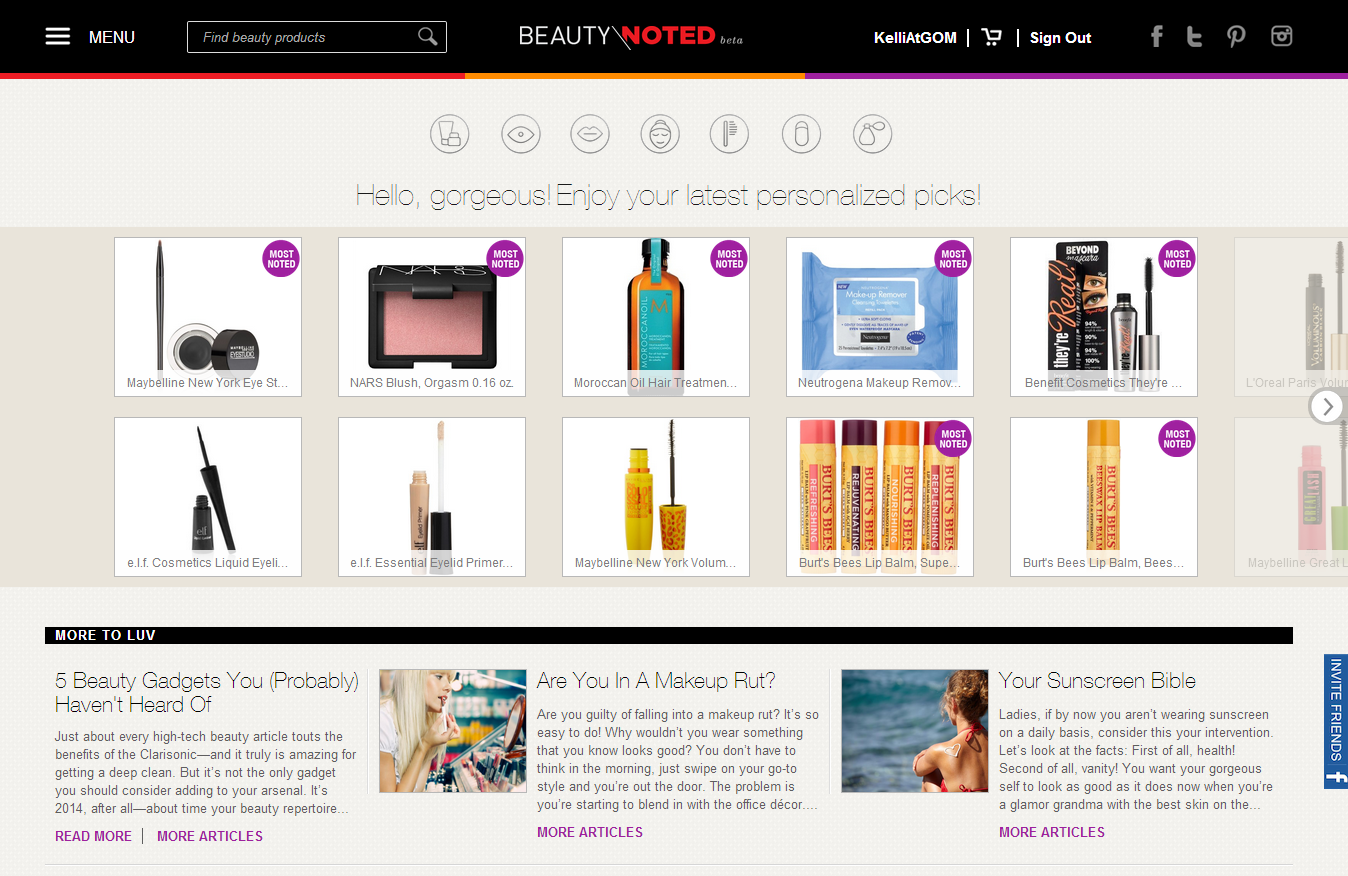Image resolution: width=1348 pixels, height=876 pixels.
Task: Open e.l.f. Cosmetics Liquid Eyeliner card
Action: [x=208, y=497]
